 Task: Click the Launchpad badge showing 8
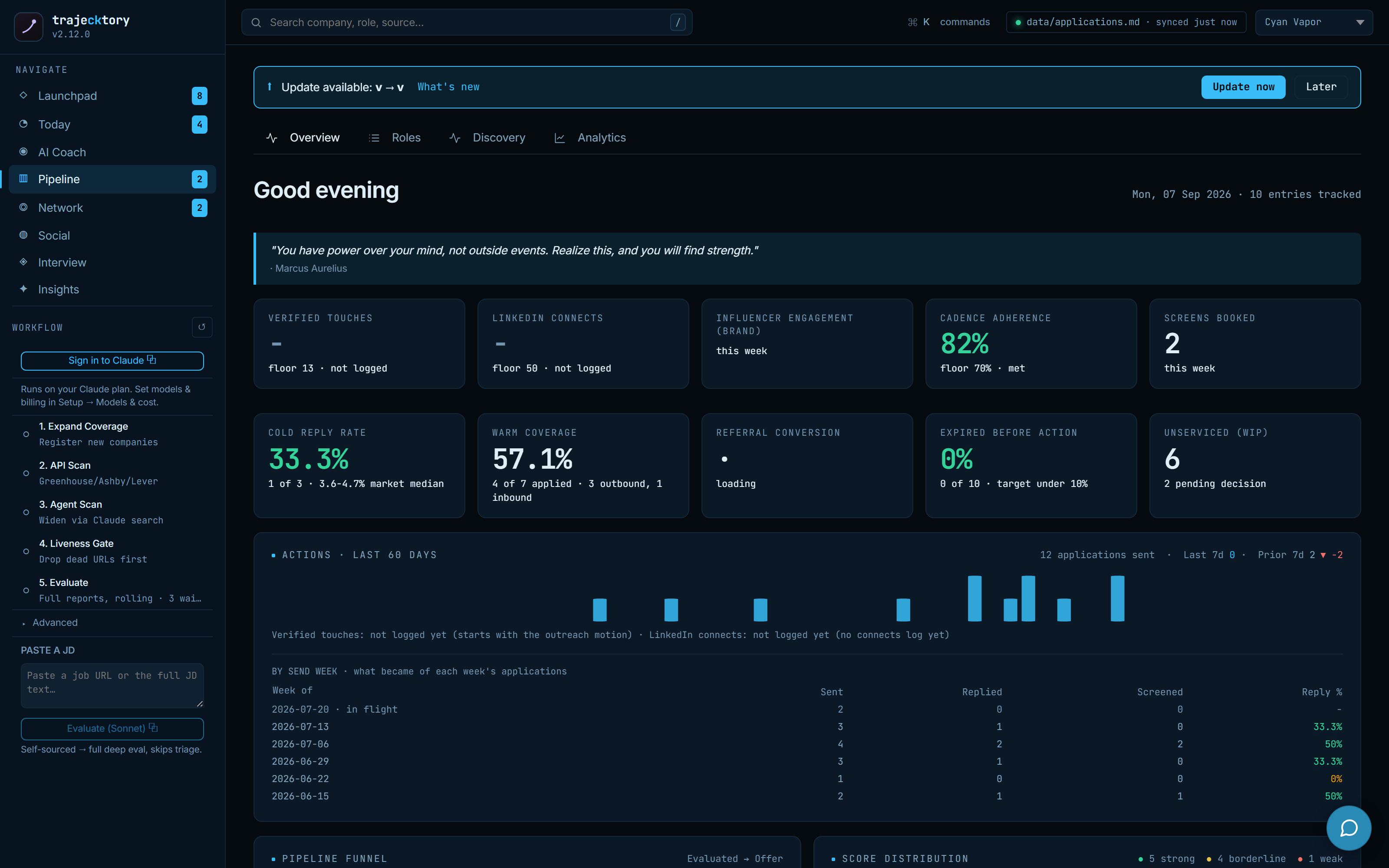(199, 96)
